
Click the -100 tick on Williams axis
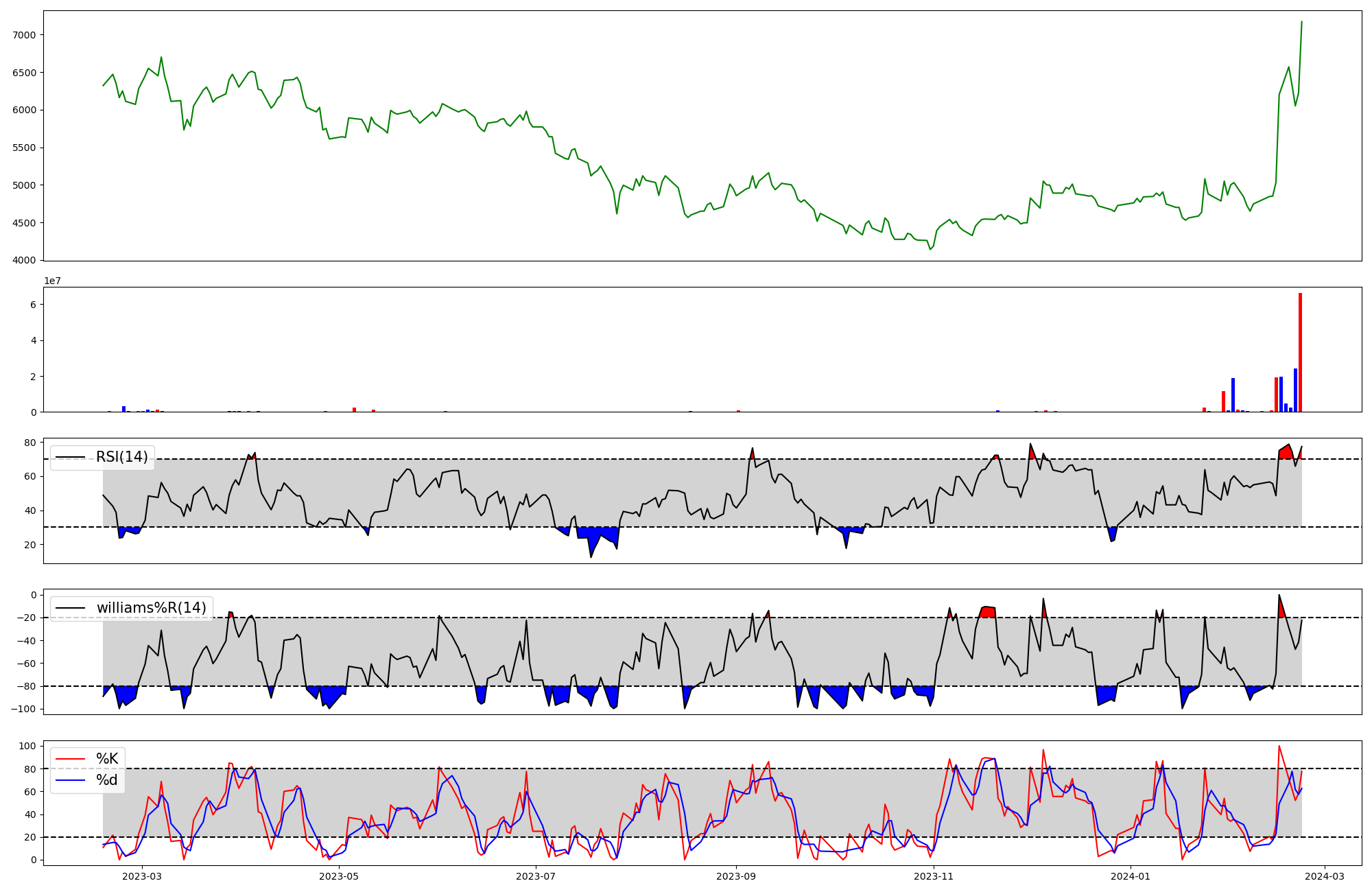pos(23,709)
